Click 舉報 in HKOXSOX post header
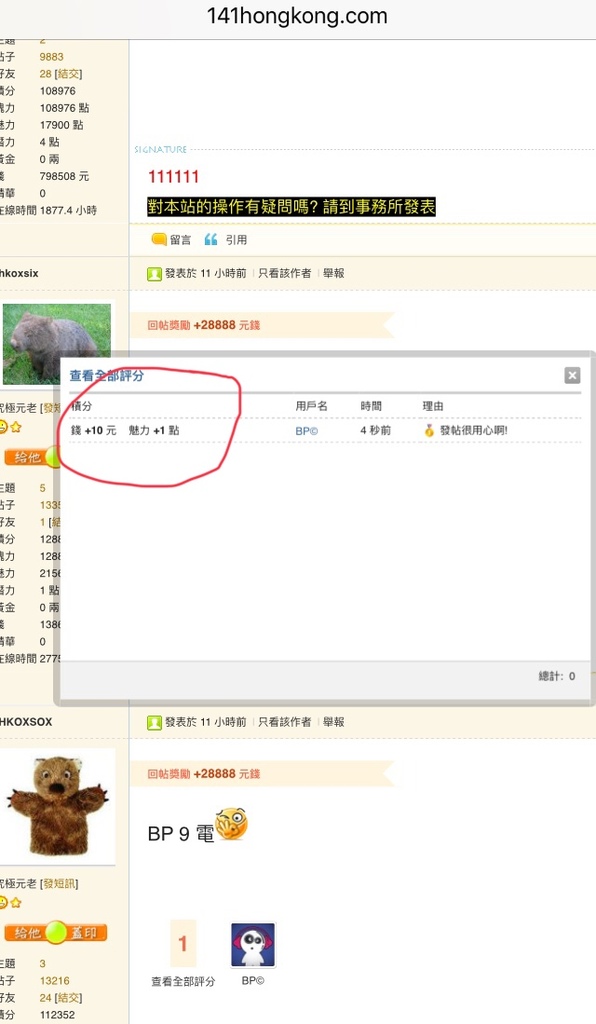 (334, 722)
